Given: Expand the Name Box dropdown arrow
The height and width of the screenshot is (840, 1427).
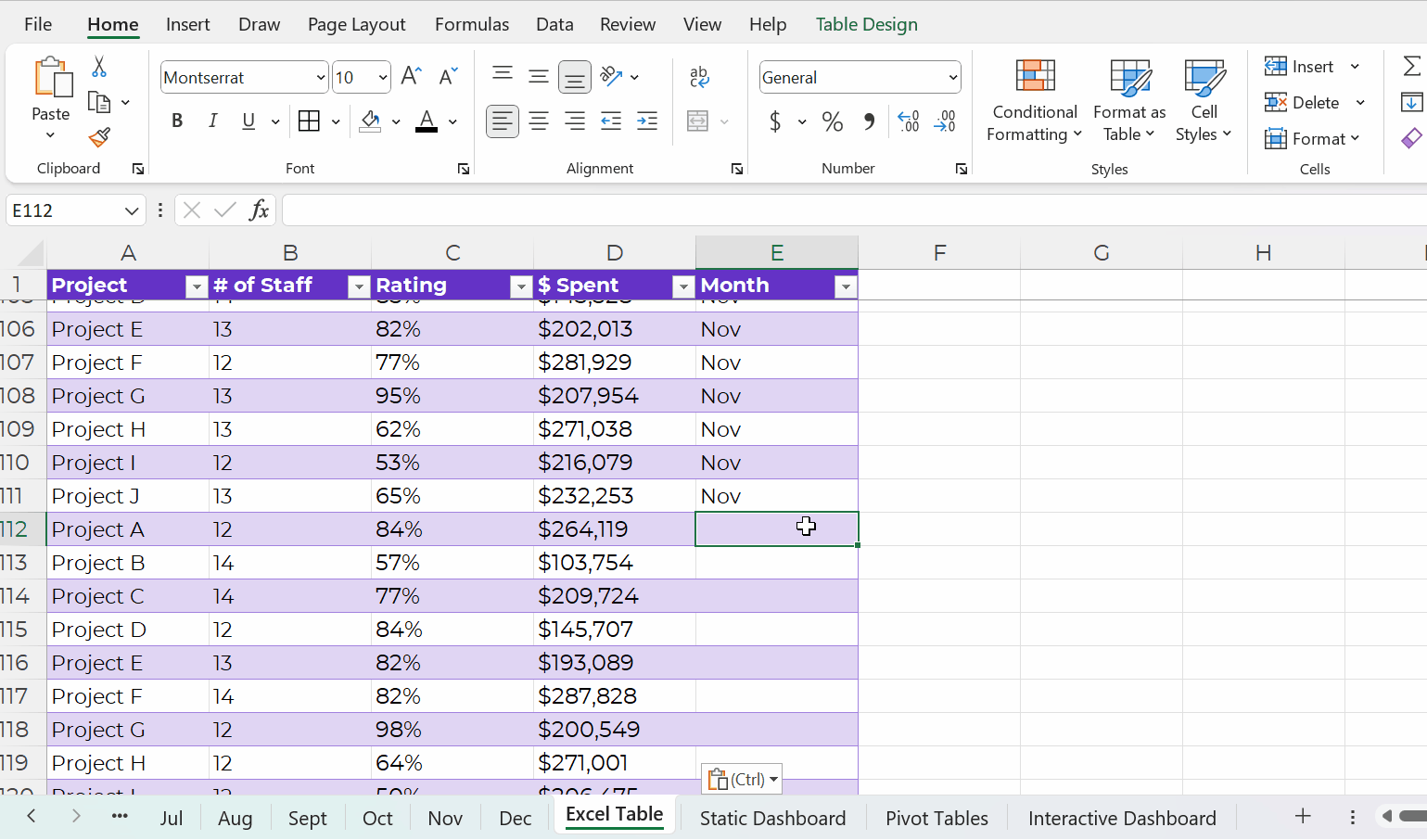Looking at the screenshot, I should pyautogui.click(x=131, y=211).
